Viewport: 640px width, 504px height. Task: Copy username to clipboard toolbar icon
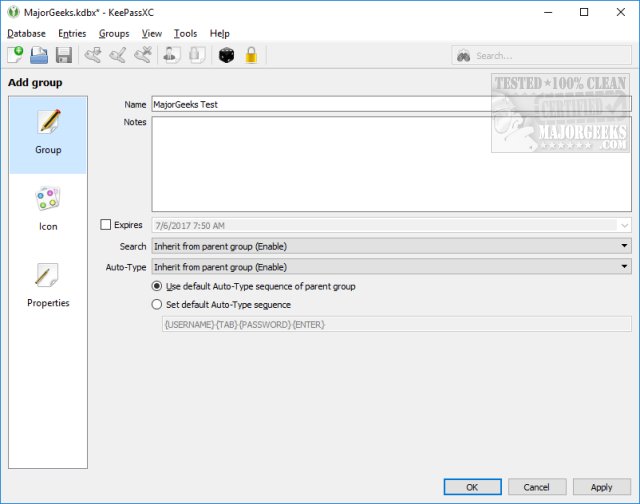171,55
